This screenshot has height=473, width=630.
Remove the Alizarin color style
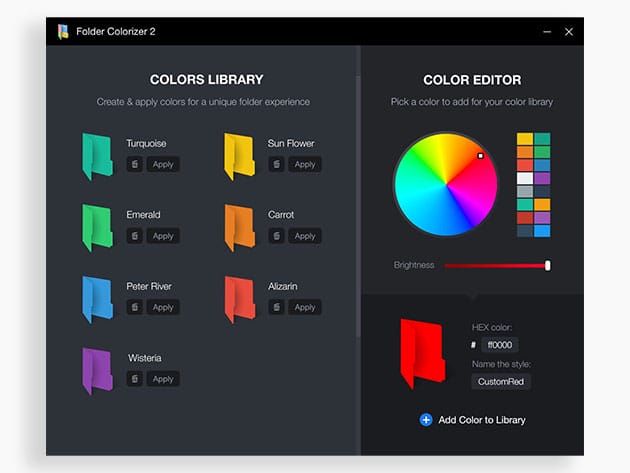pyautogui.click(x=276, y=307)
